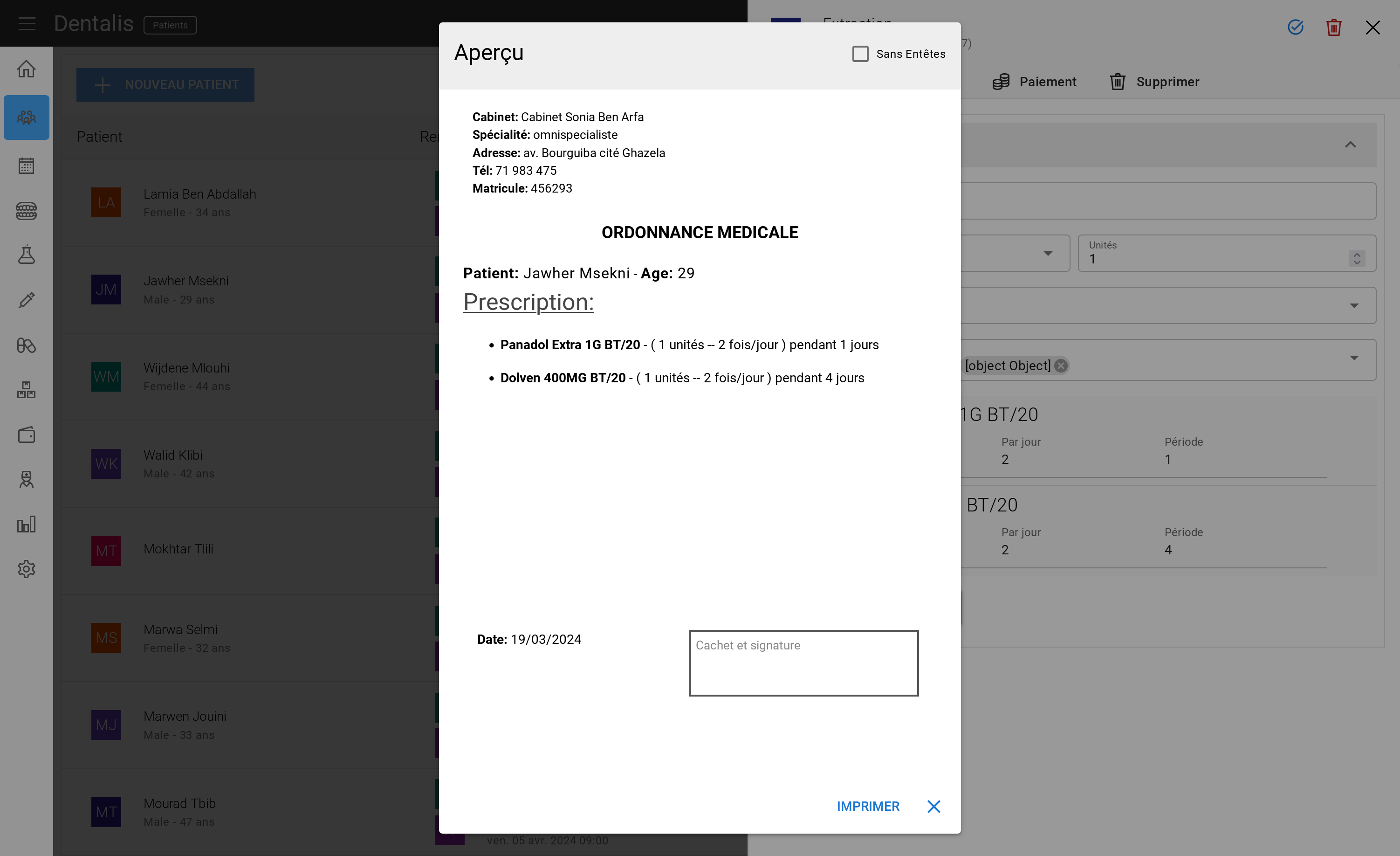This screenshot has height=856, width=1400.
Task: Open the stock boxes sidebar icon
Action: 26,390
